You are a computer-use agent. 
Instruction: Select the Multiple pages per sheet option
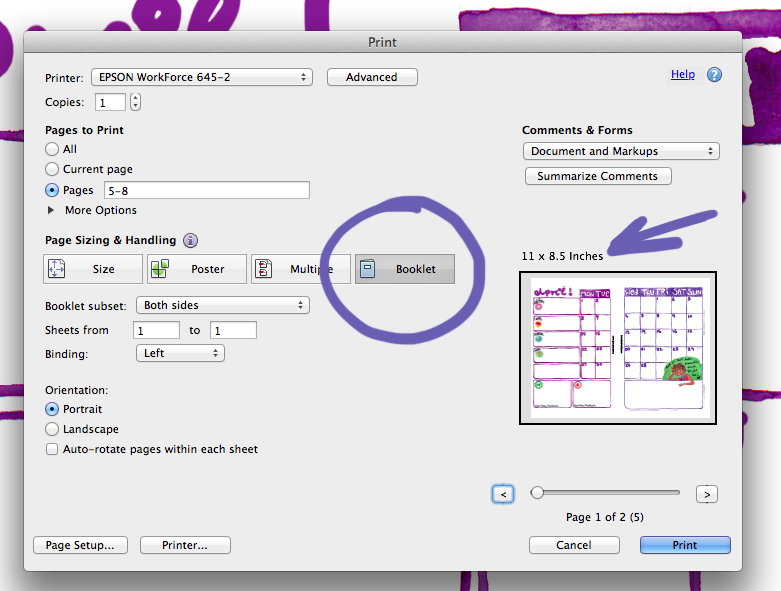(300, 269)
